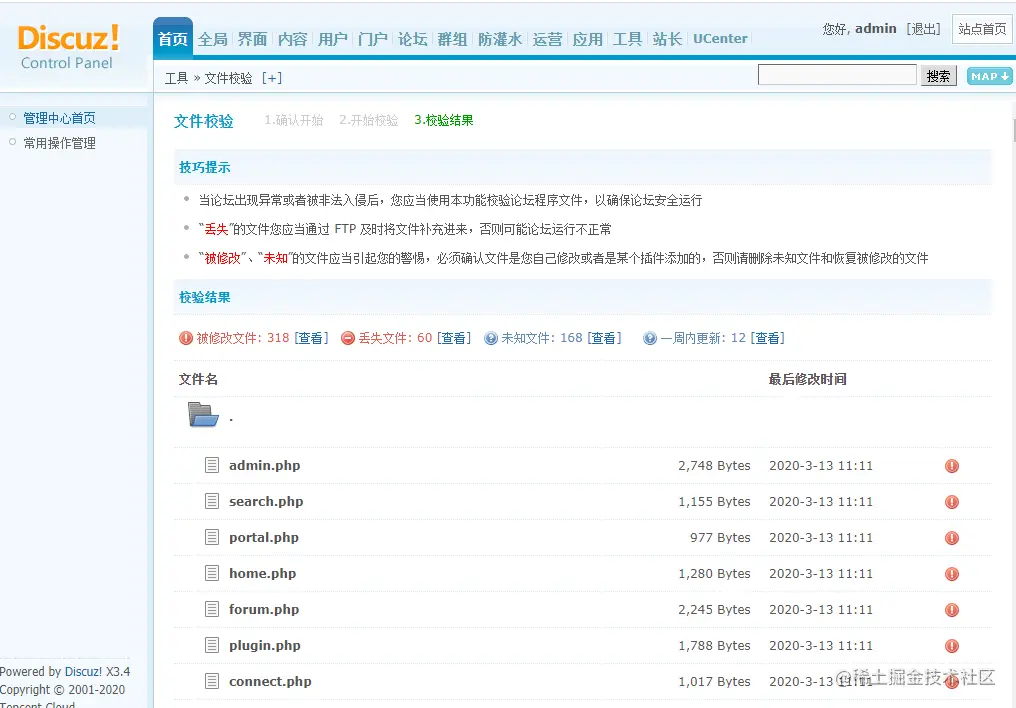This screenshot has height=708, width=1016.
Task: Open the 站长 tab
Action: 667,40
